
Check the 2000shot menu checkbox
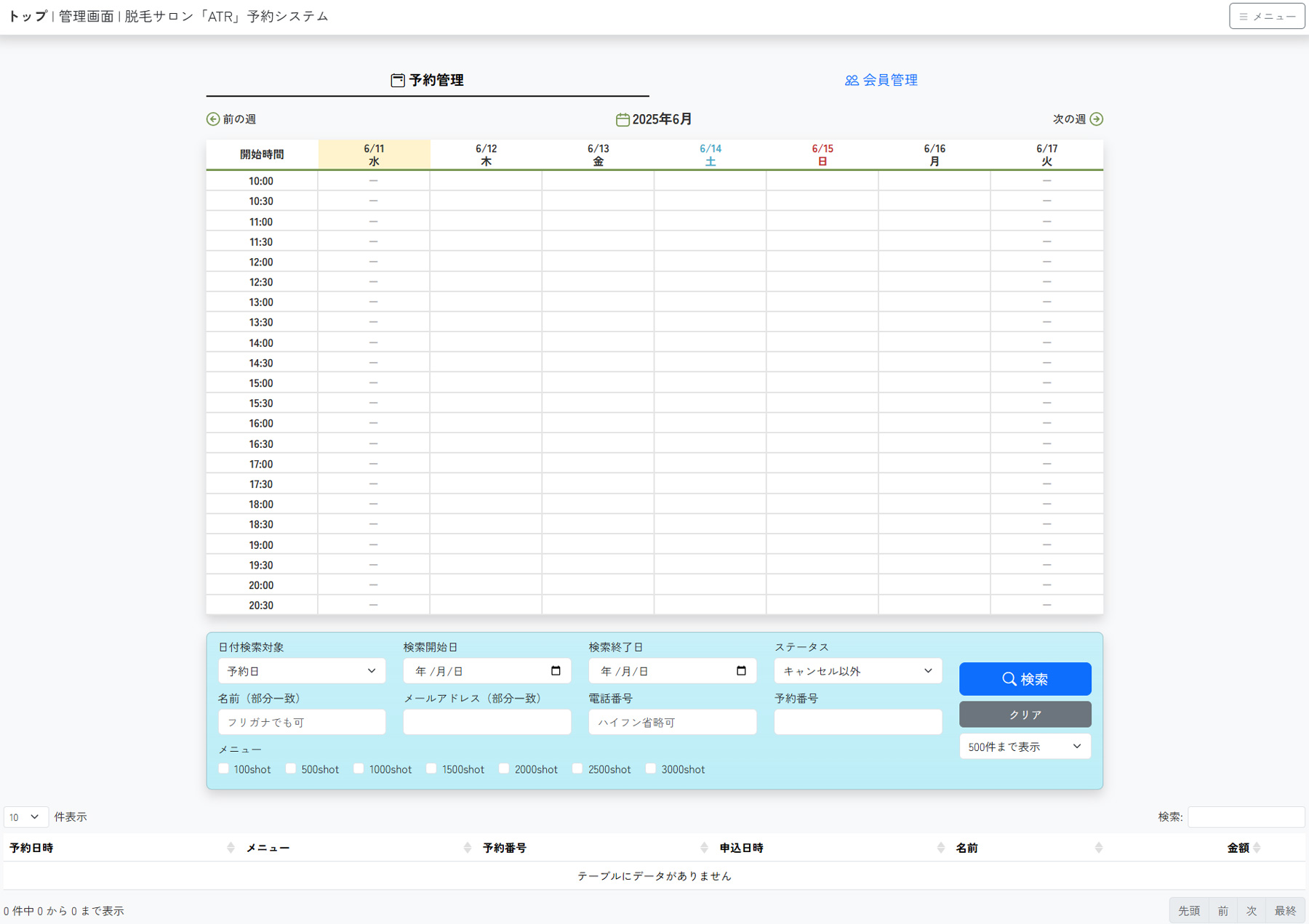504,768
